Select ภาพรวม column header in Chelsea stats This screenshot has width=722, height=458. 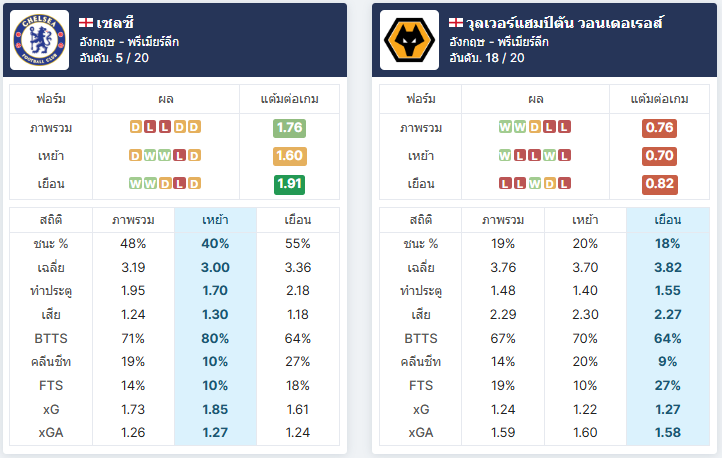coord(133,220)
